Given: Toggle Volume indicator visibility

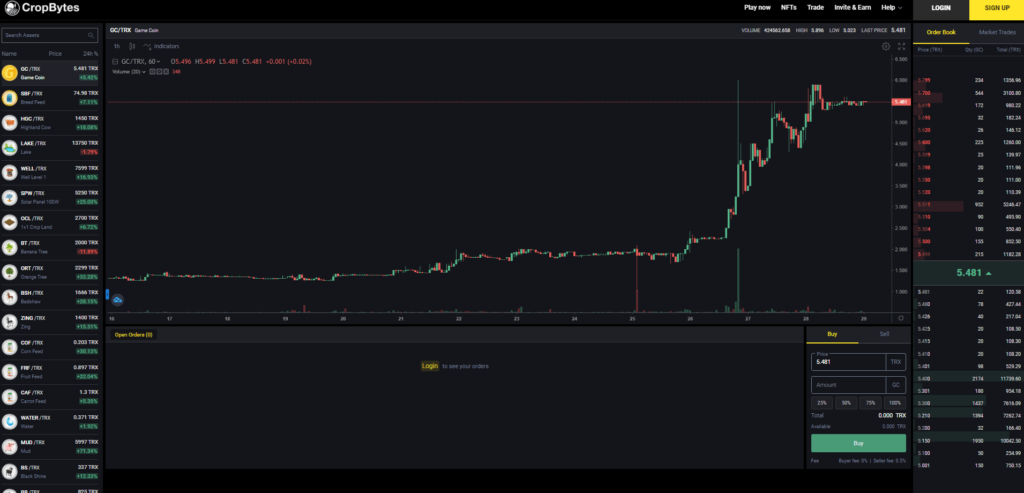Looking at the screenshot, I should [152, 71].
